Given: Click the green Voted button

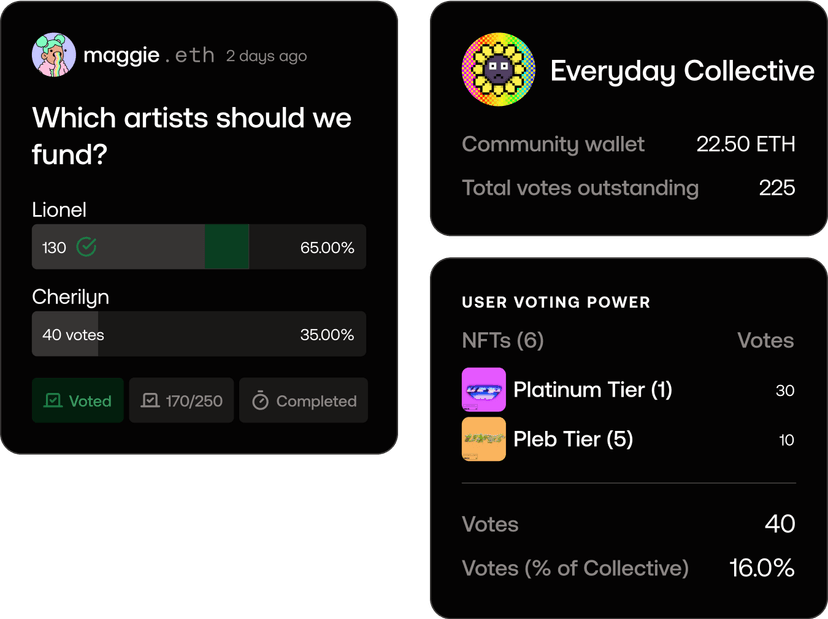Looking at the screenshot, I should (x=78, y=401).
